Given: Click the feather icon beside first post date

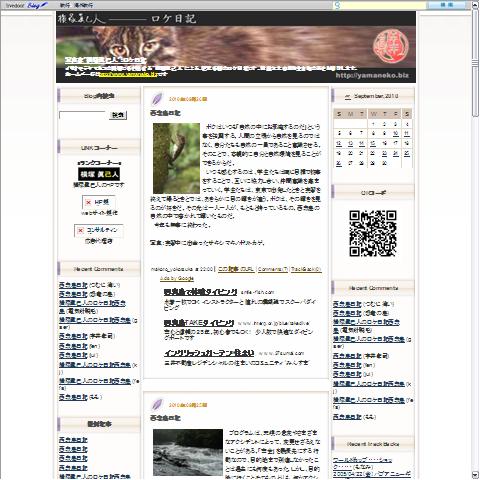Looking at the screenshot, I should tap(157, 99).
